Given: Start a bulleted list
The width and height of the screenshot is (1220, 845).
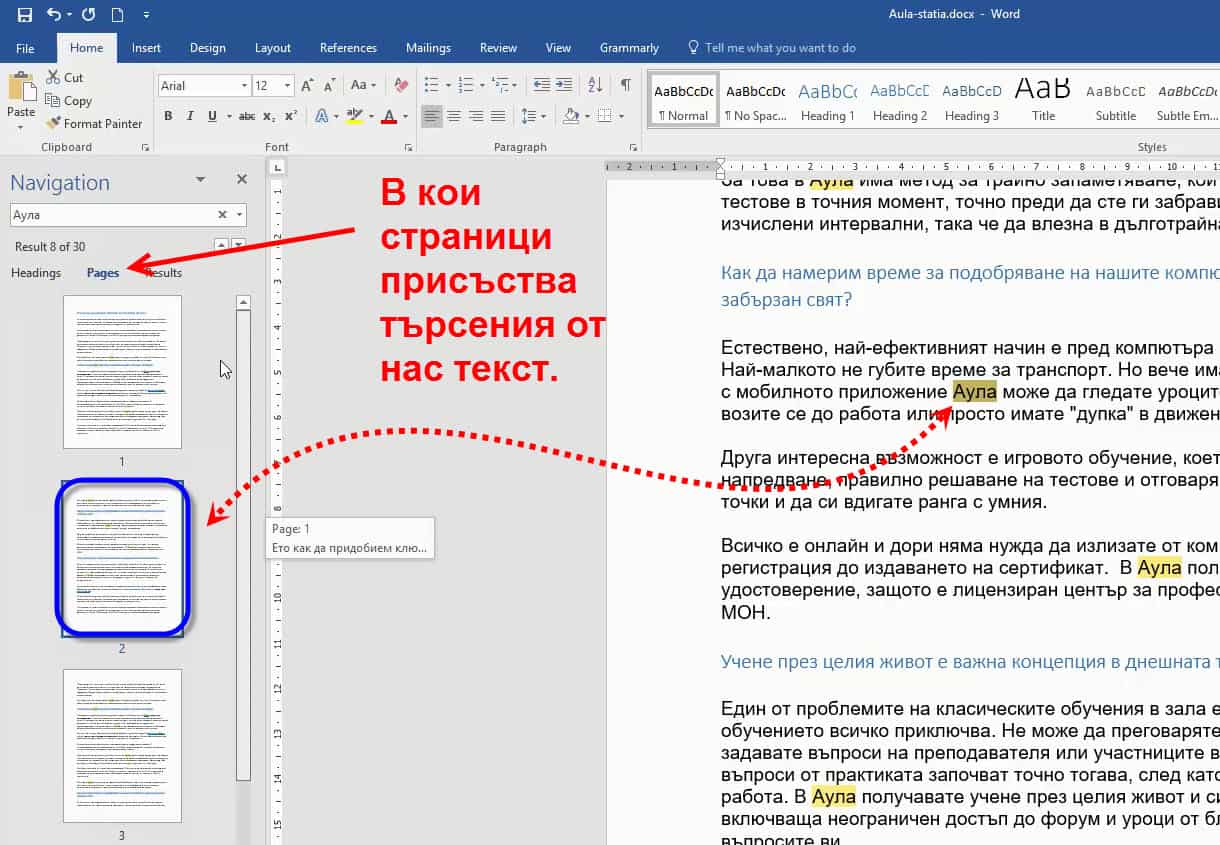Looking at the screenshot, I should (x=431, y=85).
